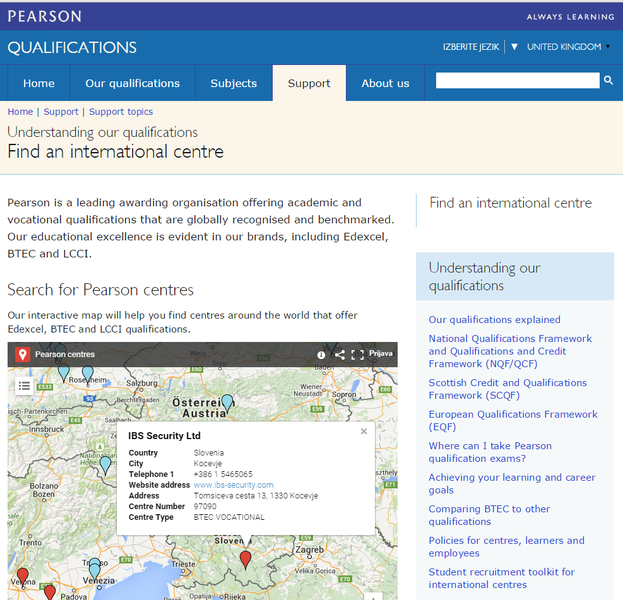The image size is (623, 600).
Task: Click the red marker near Verona
Action: tap(23, 577)
